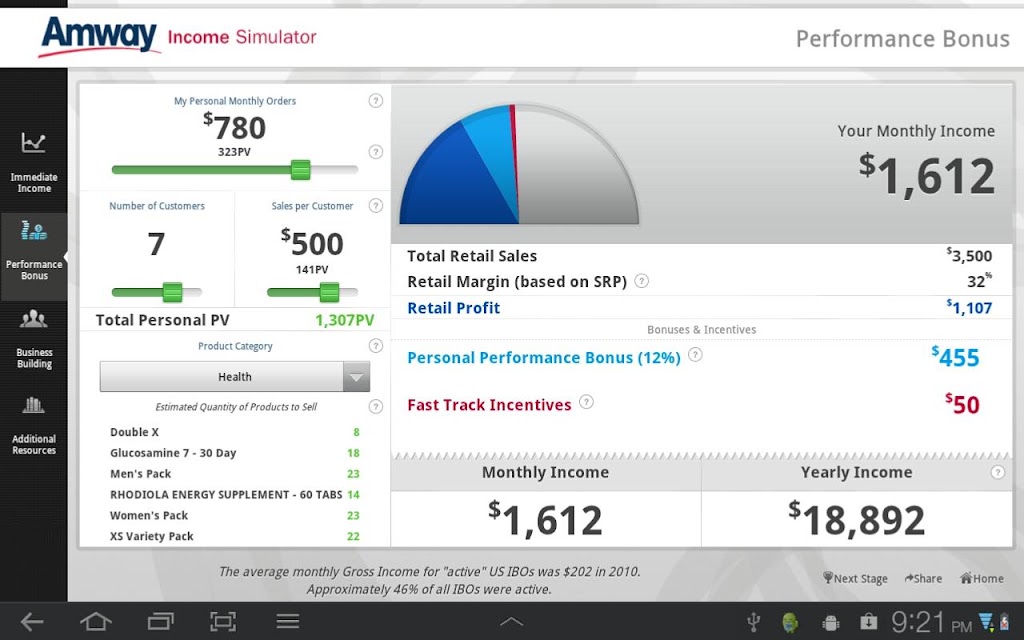Open the Health product category dropdown
Viewport: 1024px width, 640px height.
pyautogui.click(x=234, y=377)
